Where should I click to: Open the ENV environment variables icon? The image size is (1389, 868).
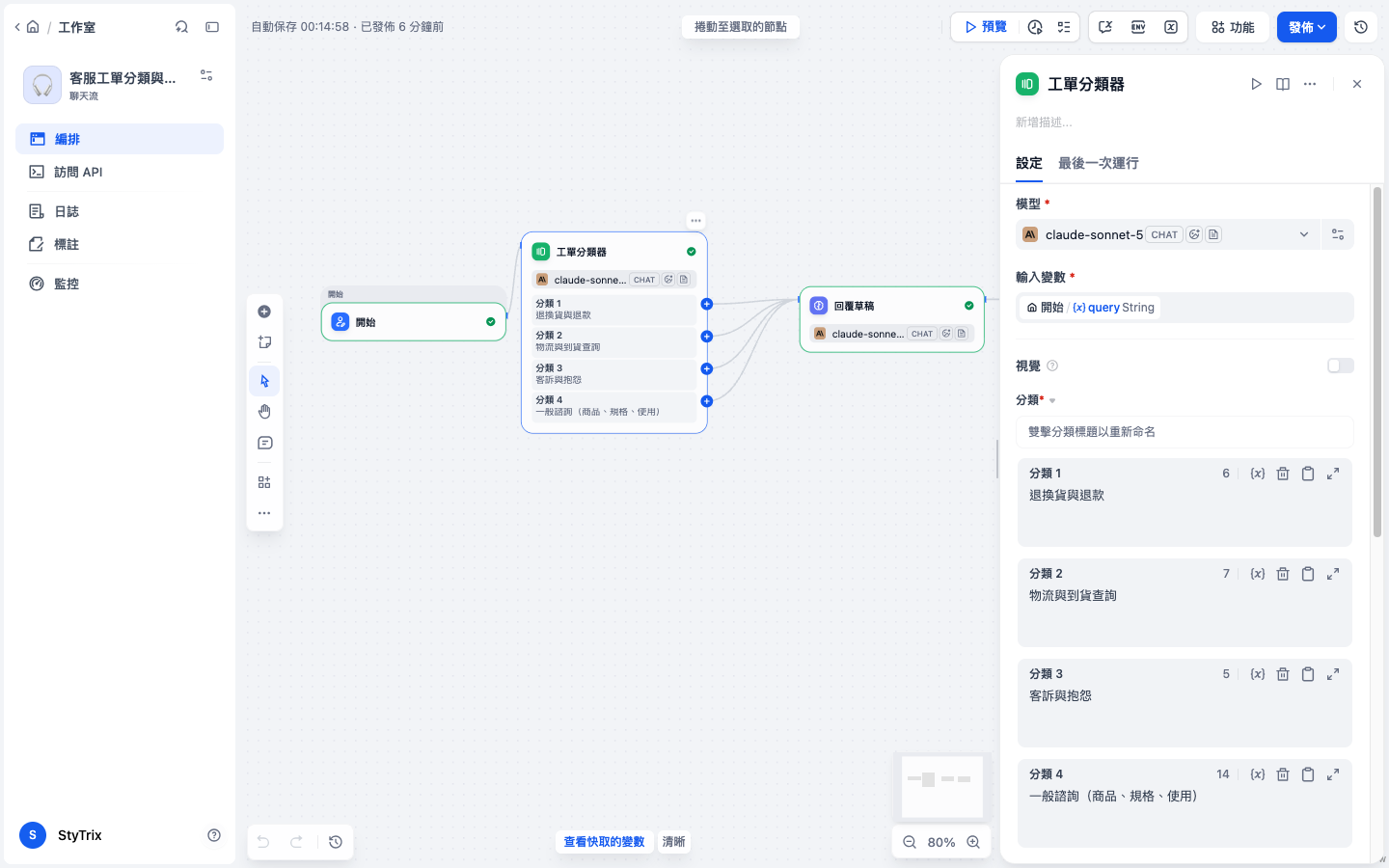point(1138,27)
